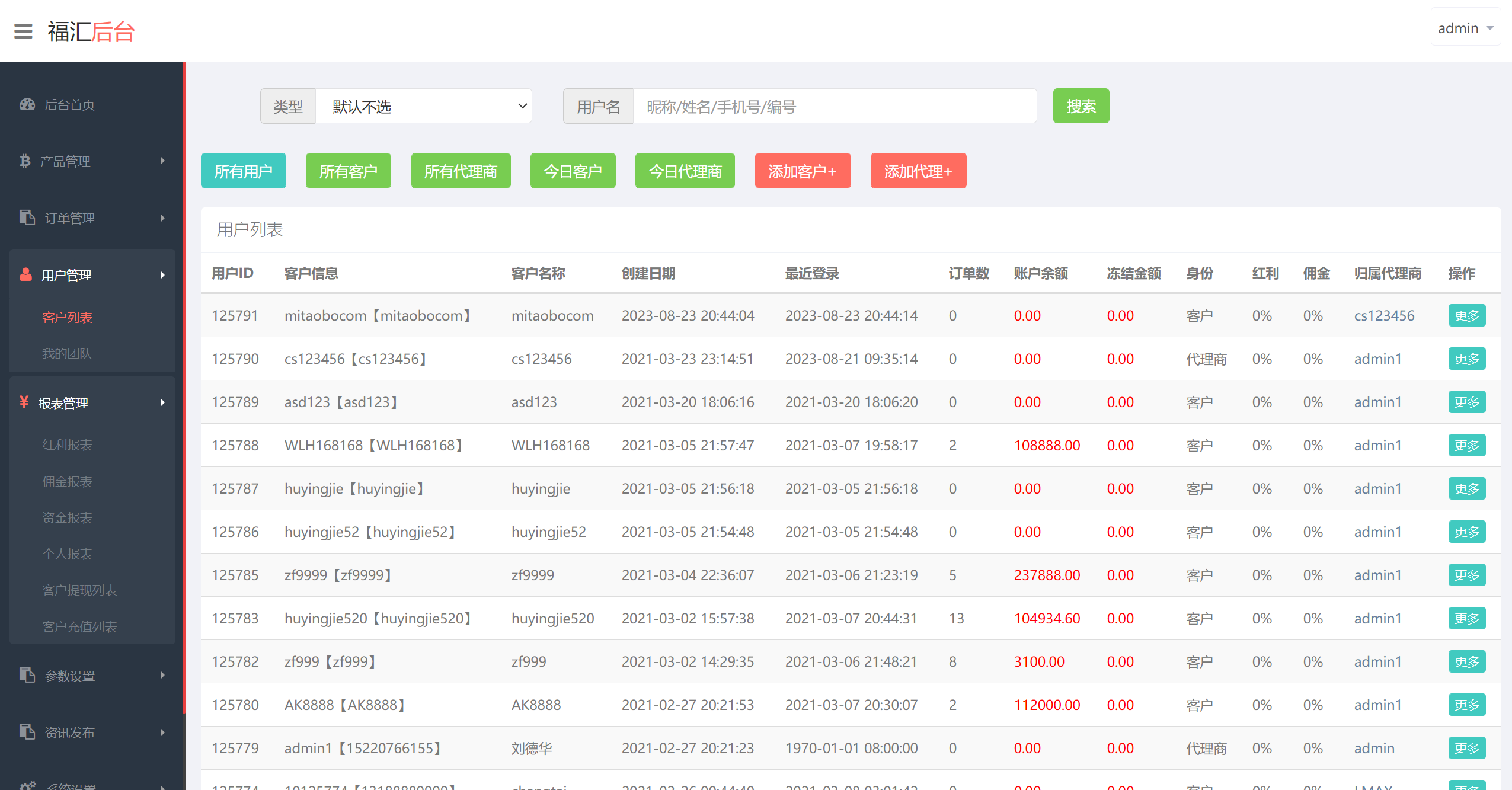Select 客户提现列表 sidebar item
Screen dimensions: 1512x790
(79, 590)
